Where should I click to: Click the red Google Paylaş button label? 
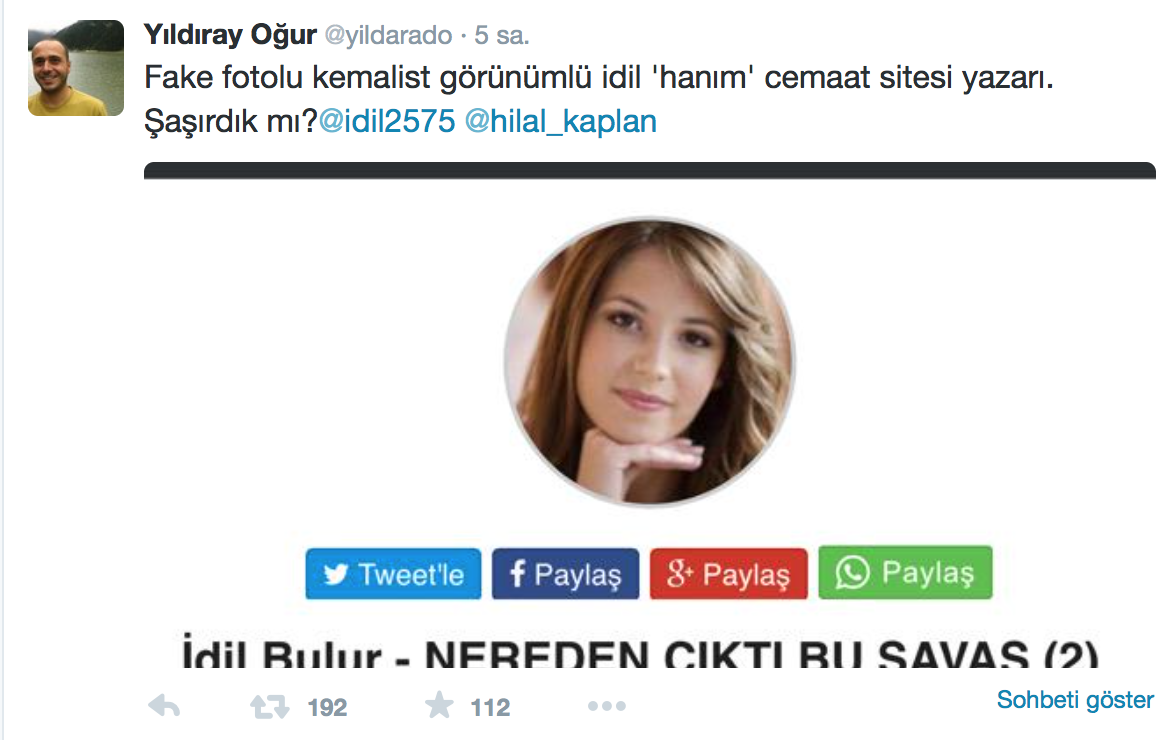coord(746,575)
